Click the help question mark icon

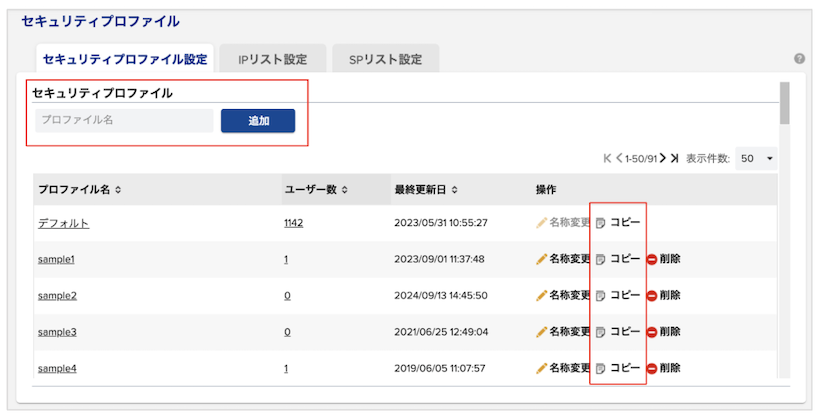(x=799, y=59)
